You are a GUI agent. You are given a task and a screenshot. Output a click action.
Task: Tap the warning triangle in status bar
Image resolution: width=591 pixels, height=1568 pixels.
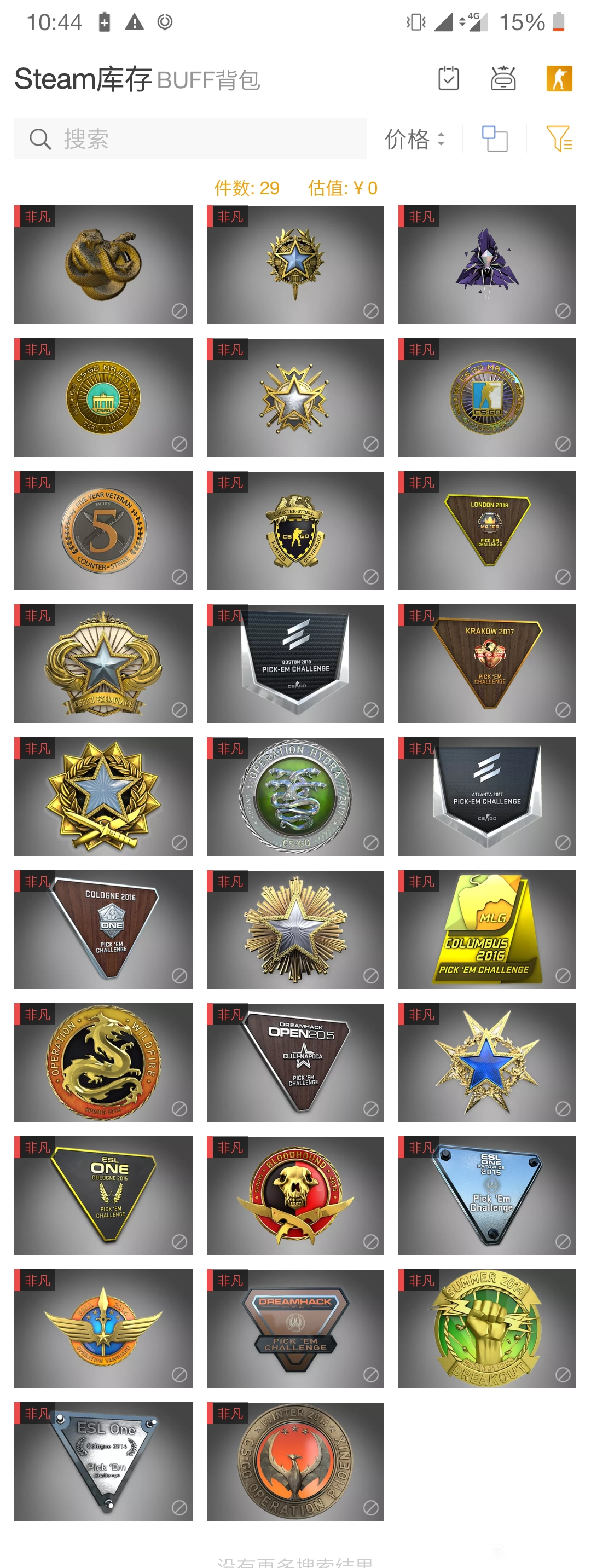pos(134,22)
